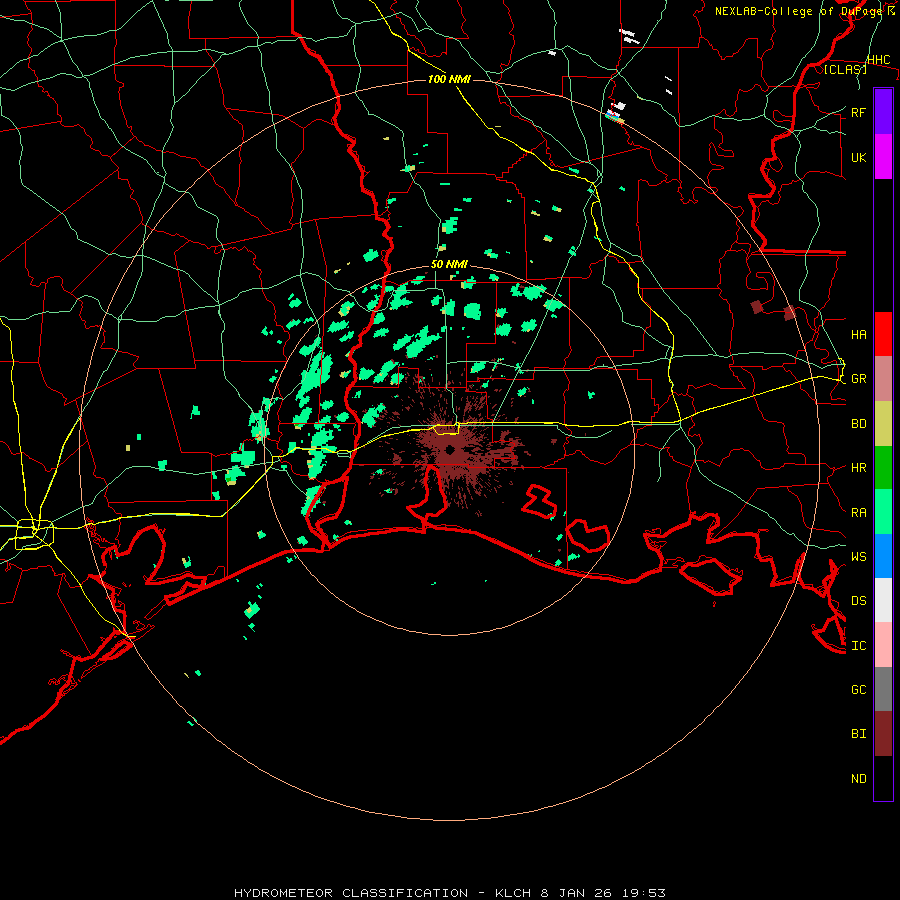Click the [CLAS] label

845,69
